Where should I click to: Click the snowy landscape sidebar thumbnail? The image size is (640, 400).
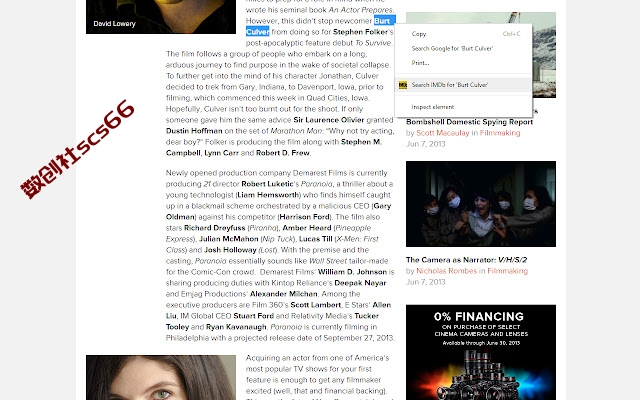coord(544,55)
